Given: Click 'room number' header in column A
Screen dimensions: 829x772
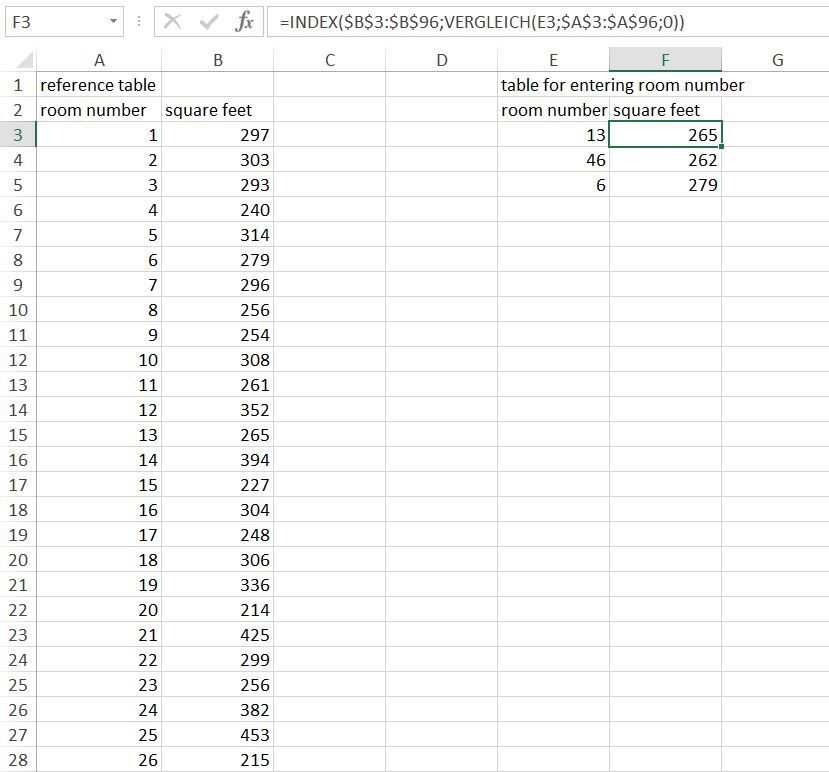Looking at the screenshot, I should tap(99, 110).
